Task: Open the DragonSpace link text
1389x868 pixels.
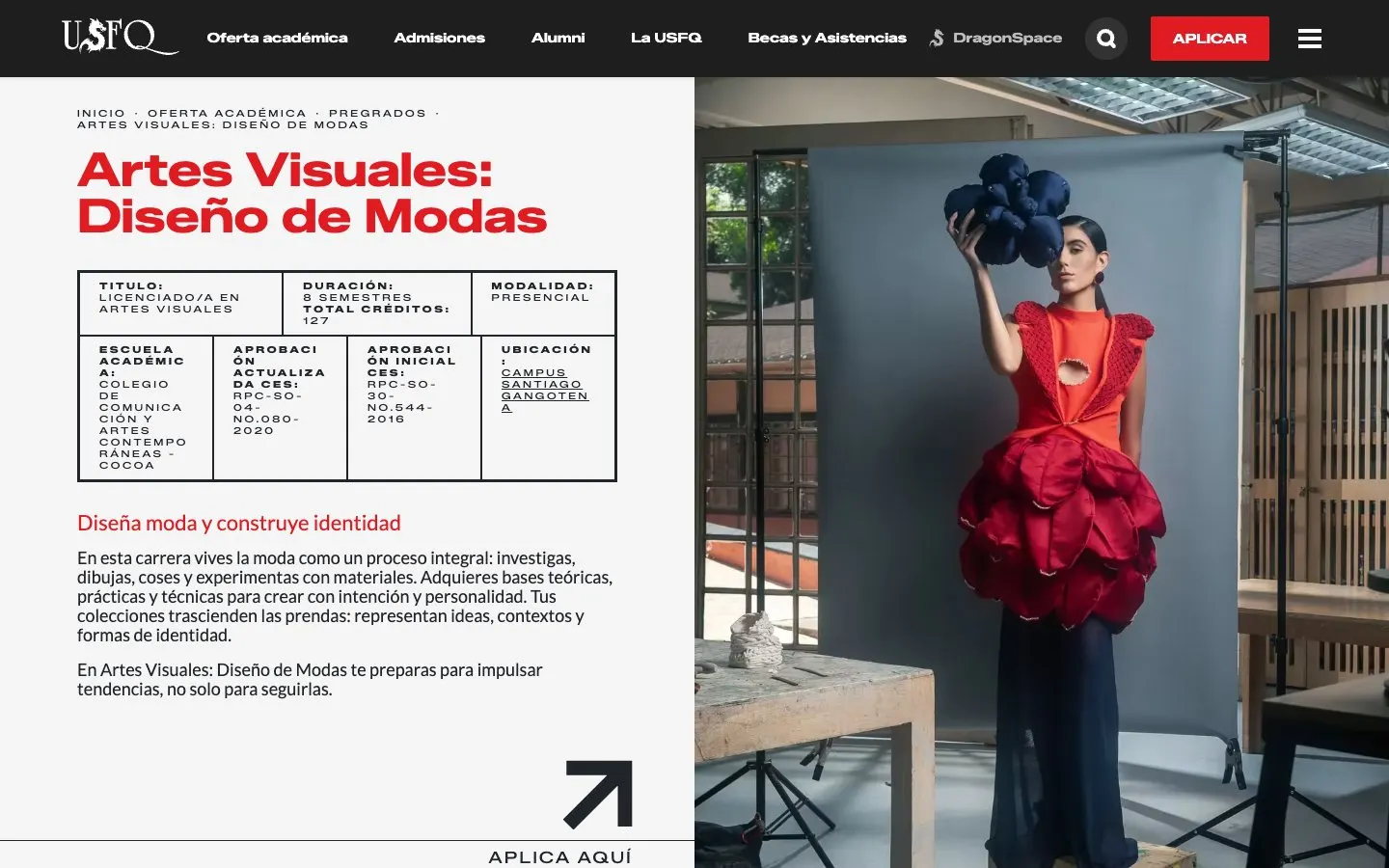Action: [1007, 38]
